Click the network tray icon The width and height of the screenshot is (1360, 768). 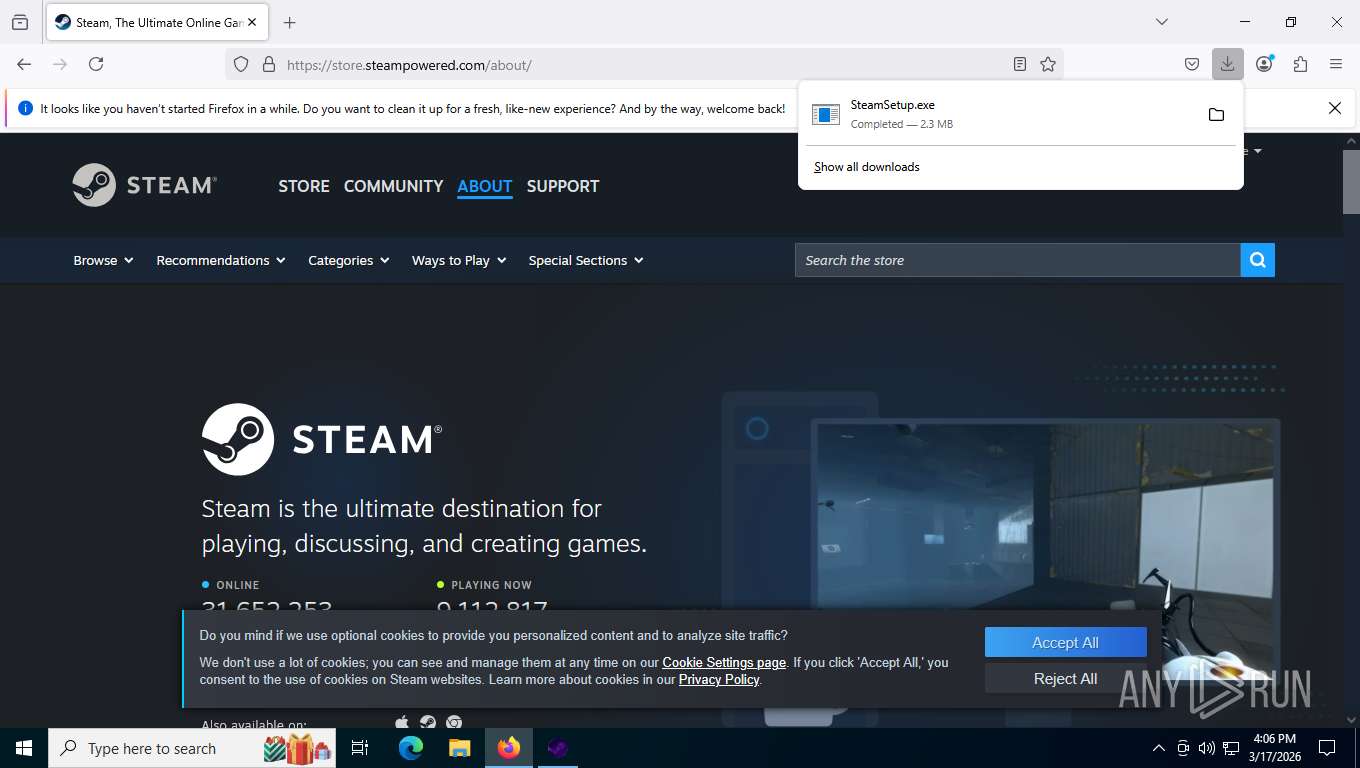[x=1232, y=748]
